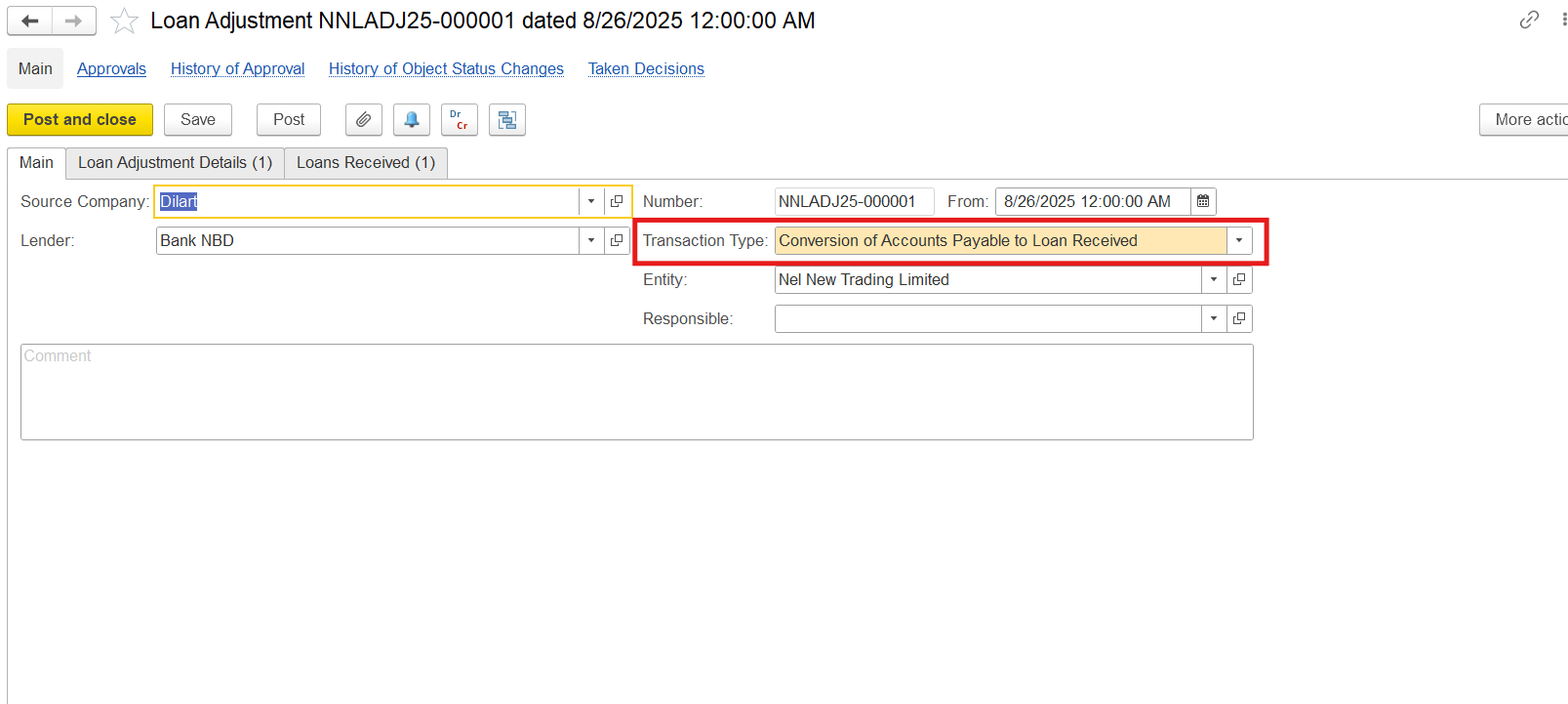The width and height of the screenshot is (1568, 704).
Task: Open calendar picker for From date
Action: (1203, 201)
